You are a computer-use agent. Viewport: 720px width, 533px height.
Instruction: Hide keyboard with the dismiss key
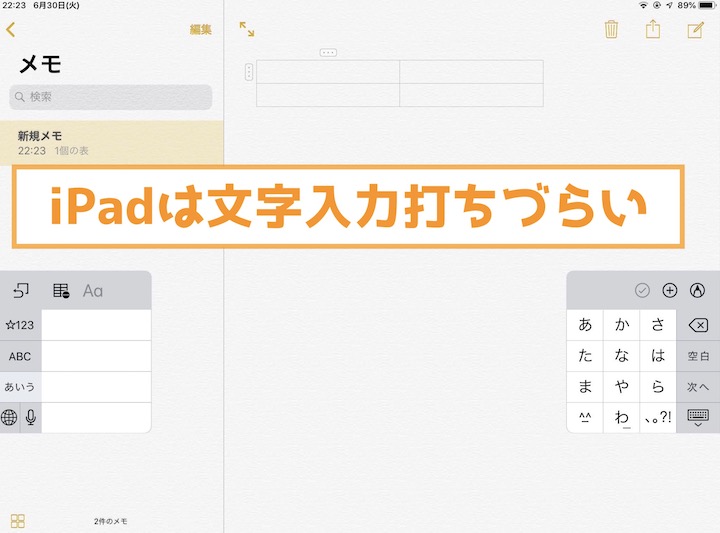pos(698,418)
